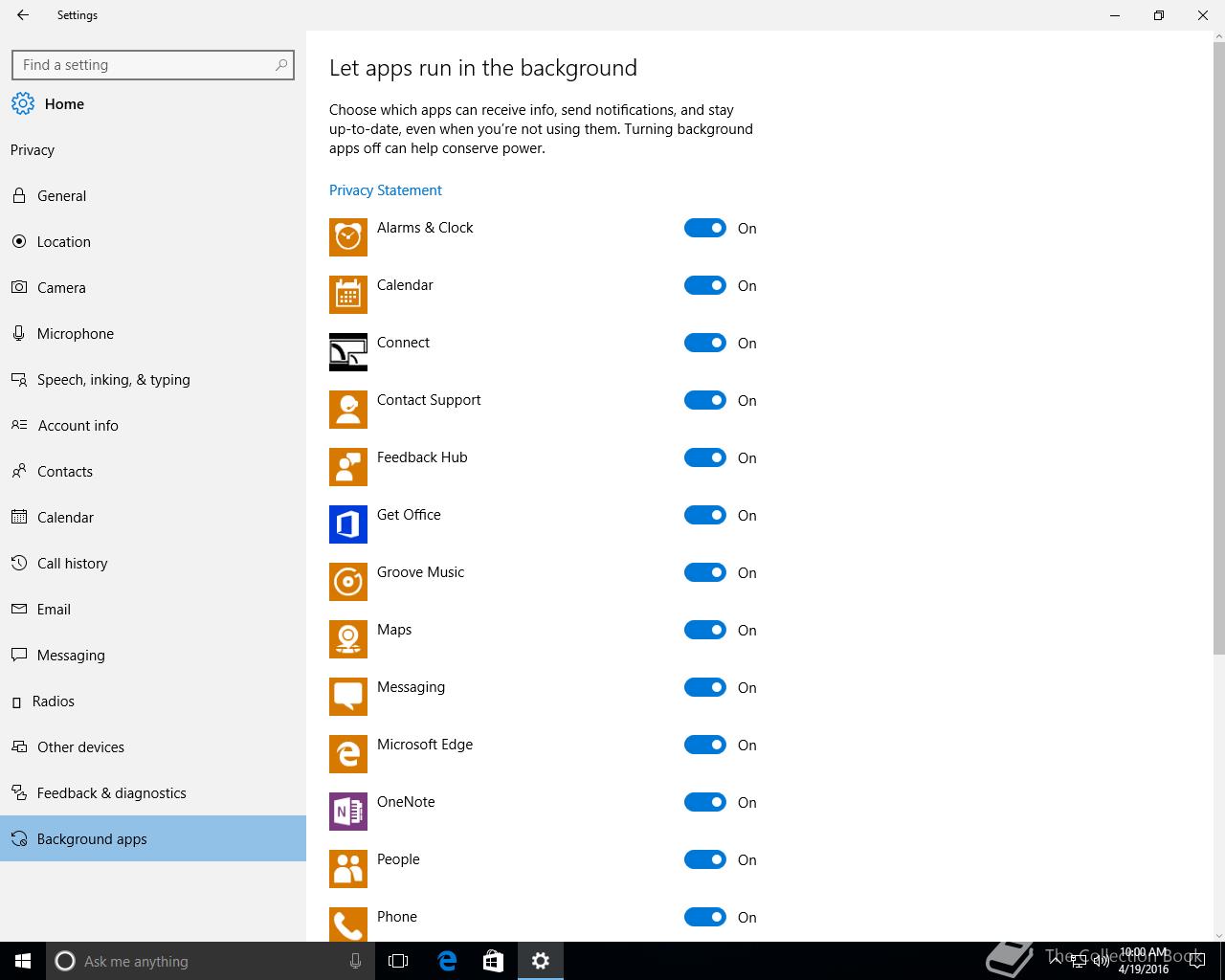The height and width of the screenshot is (980, 1225).
Task: Turn off Microsoft Edge background toggle
Action: [705, 745]
